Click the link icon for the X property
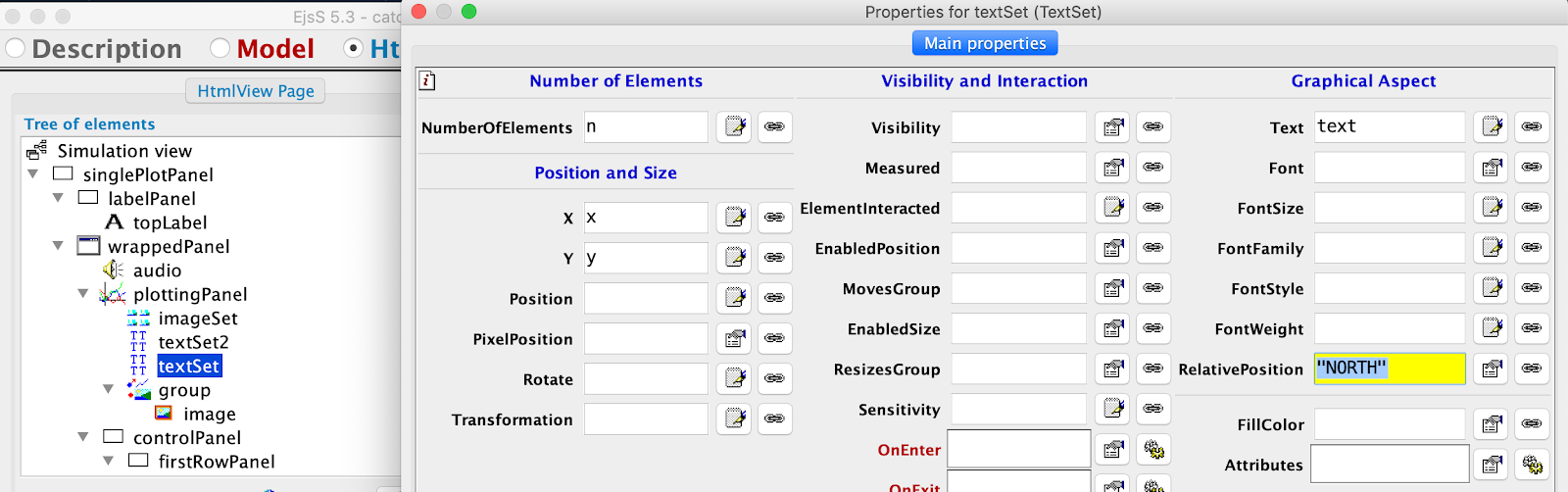This screenshot has height=492, width=1568. coord(774,218)
